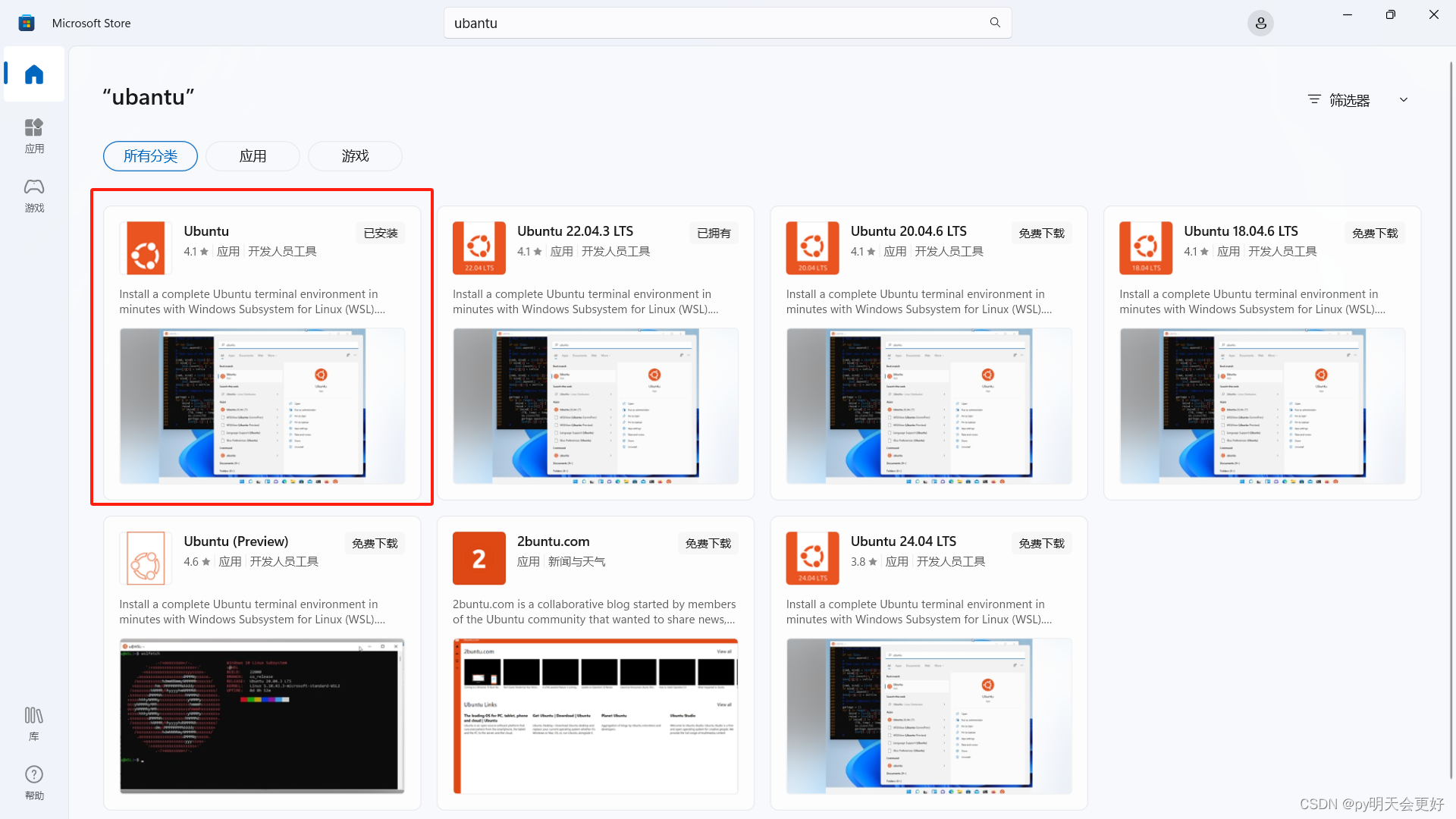Open the Ubuntu (Preview) terminal screenshot thumbnail

[x=262, y=716]
